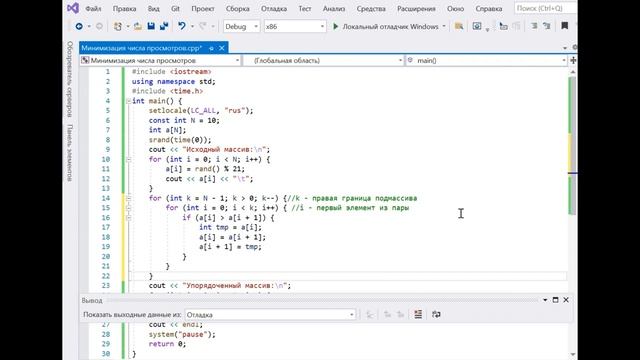
Task: Open the undo history dropdown arrow
Action: click(x=192, y=27)
